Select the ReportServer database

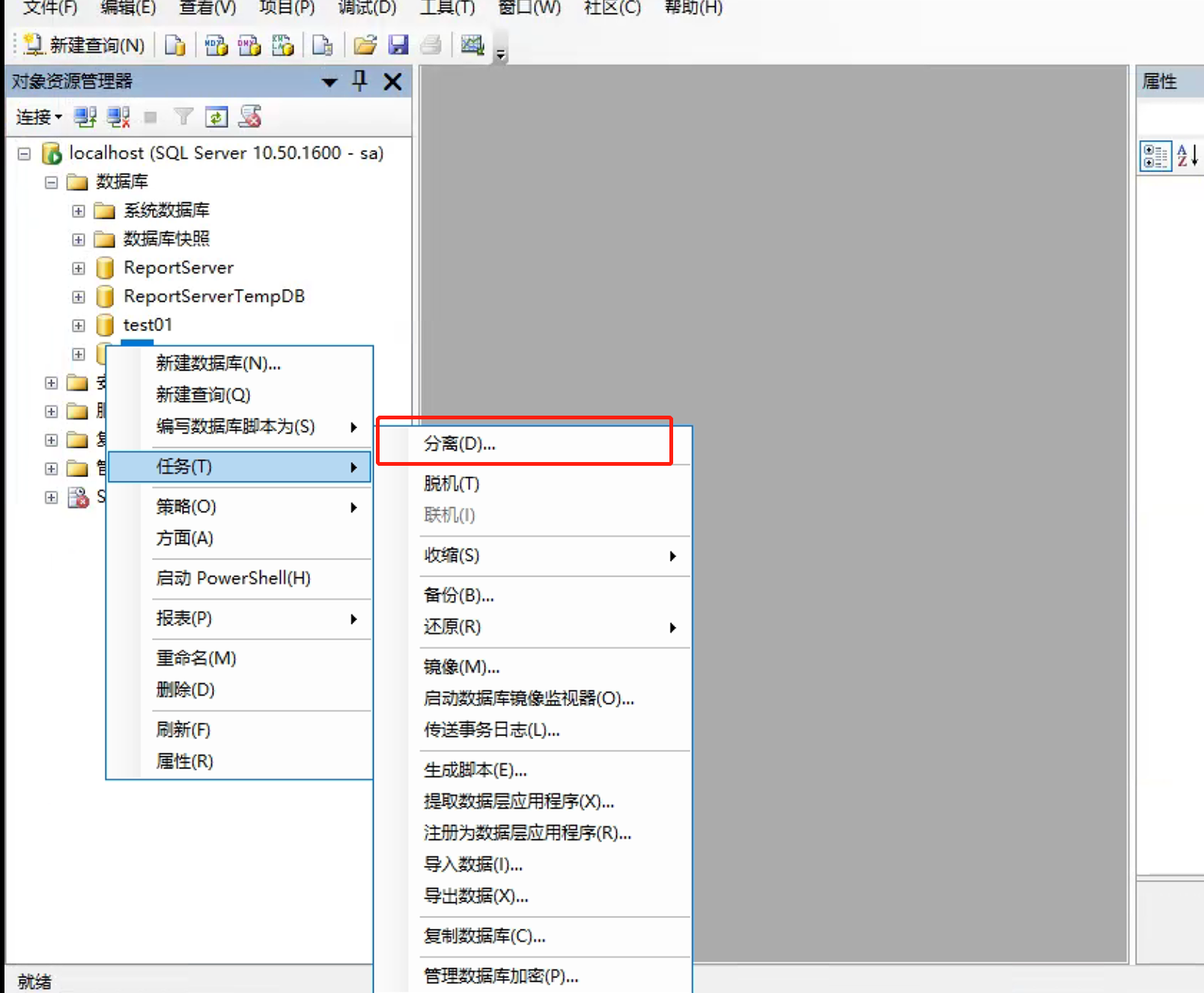(178, 267)
